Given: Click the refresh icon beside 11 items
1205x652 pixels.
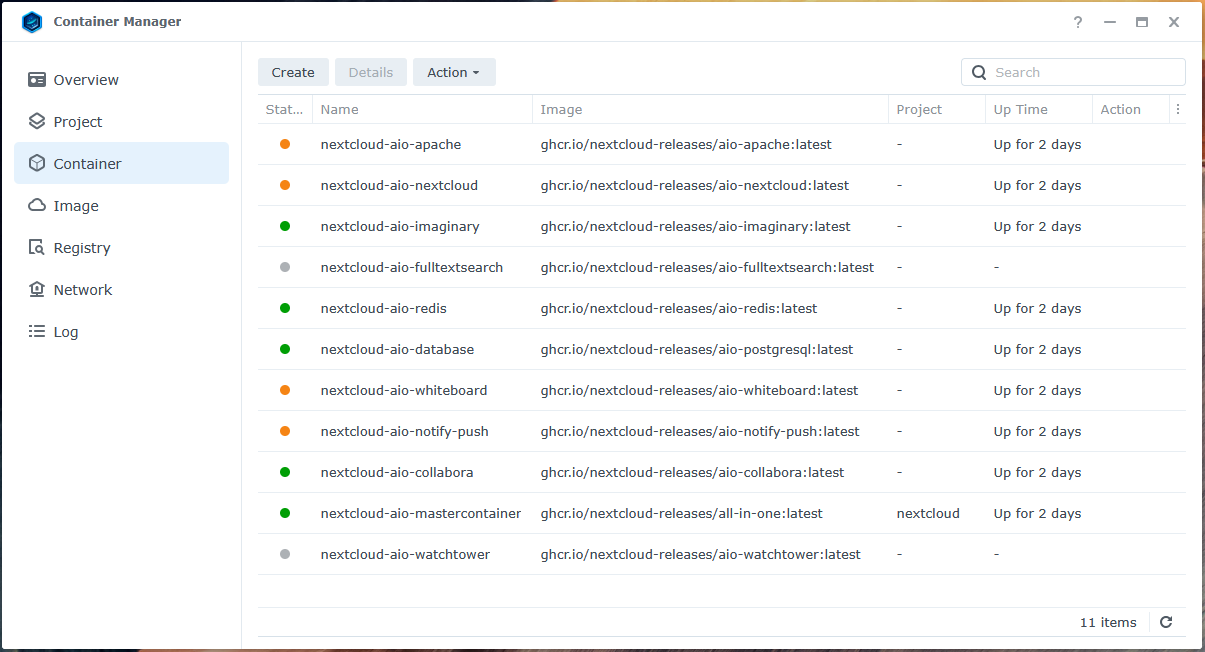Looking at the screenshot, I should 1166,622.
